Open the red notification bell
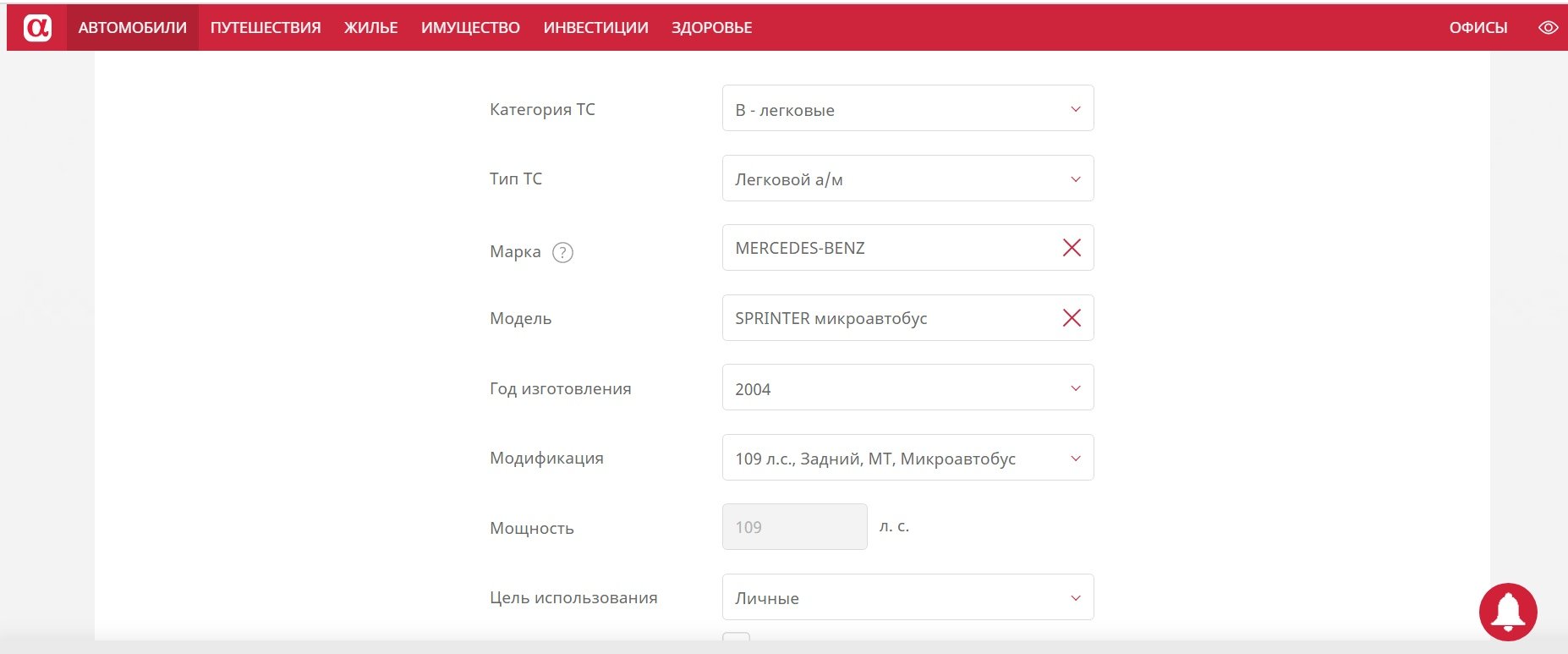Screen dimensions: 1568x654 coord(1508,612)
